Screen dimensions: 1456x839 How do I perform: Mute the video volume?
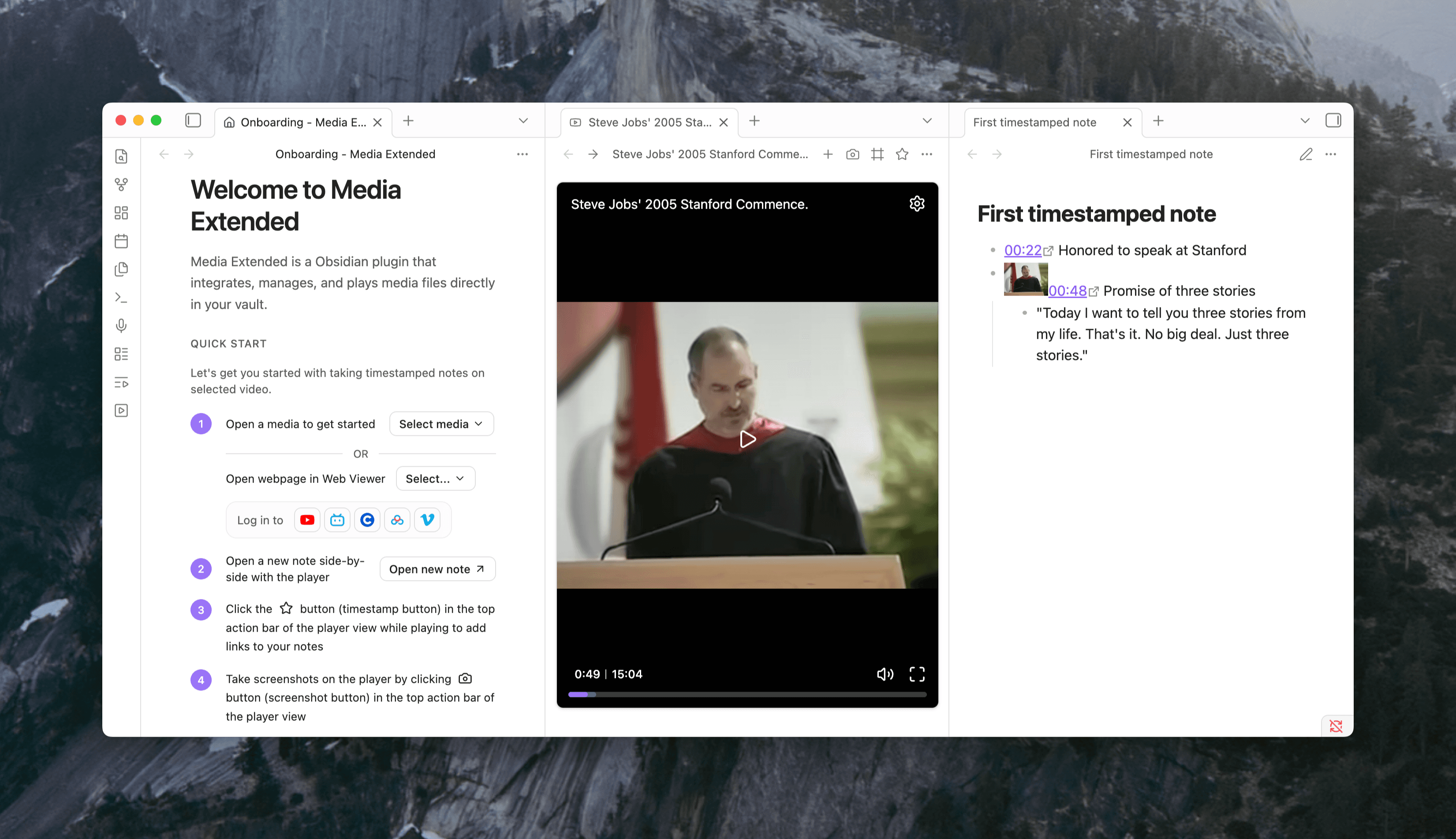tap(885, 674)
